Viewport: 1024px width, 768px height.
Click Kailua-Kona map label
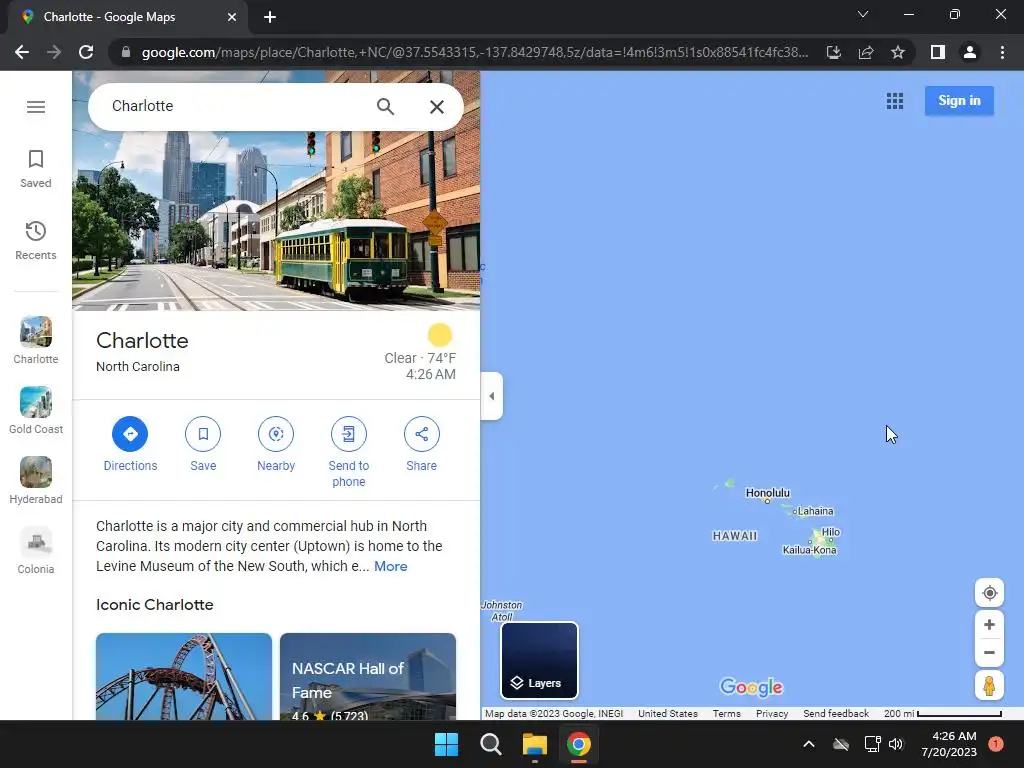click(809, 550)
